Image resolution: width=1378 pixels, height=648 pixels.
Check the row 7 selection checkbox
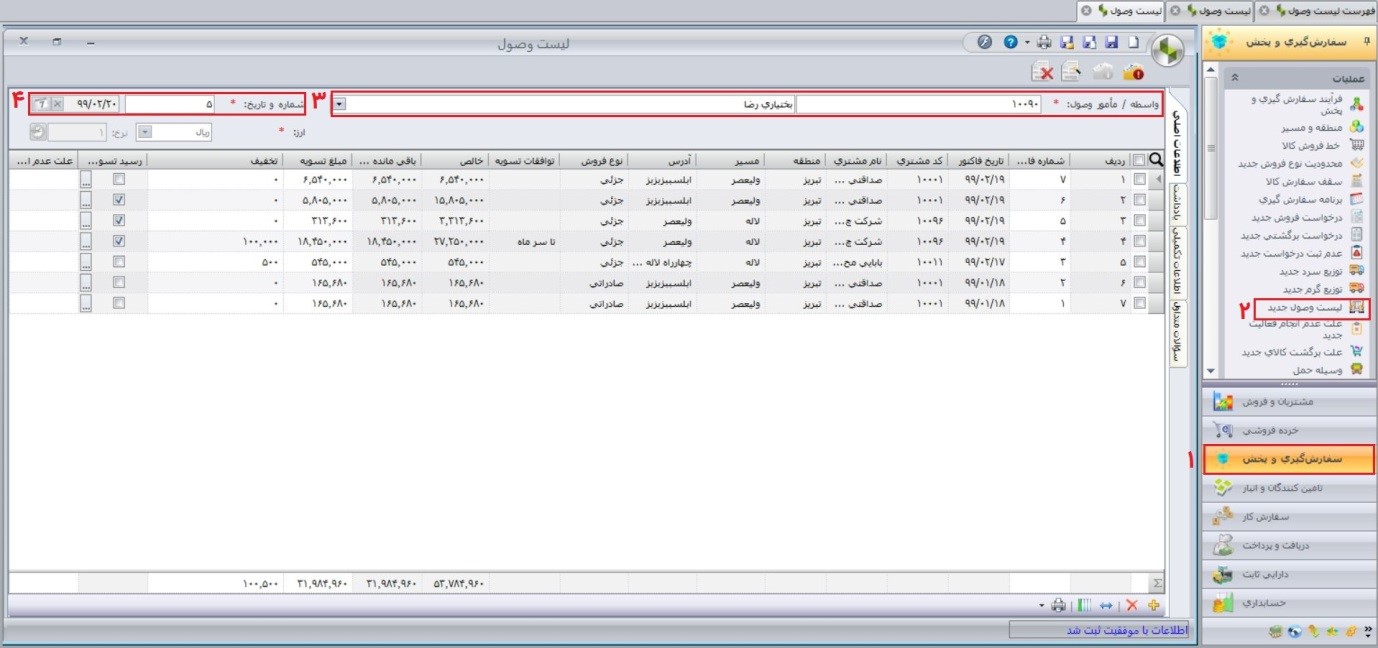[x=1139, y=303]
